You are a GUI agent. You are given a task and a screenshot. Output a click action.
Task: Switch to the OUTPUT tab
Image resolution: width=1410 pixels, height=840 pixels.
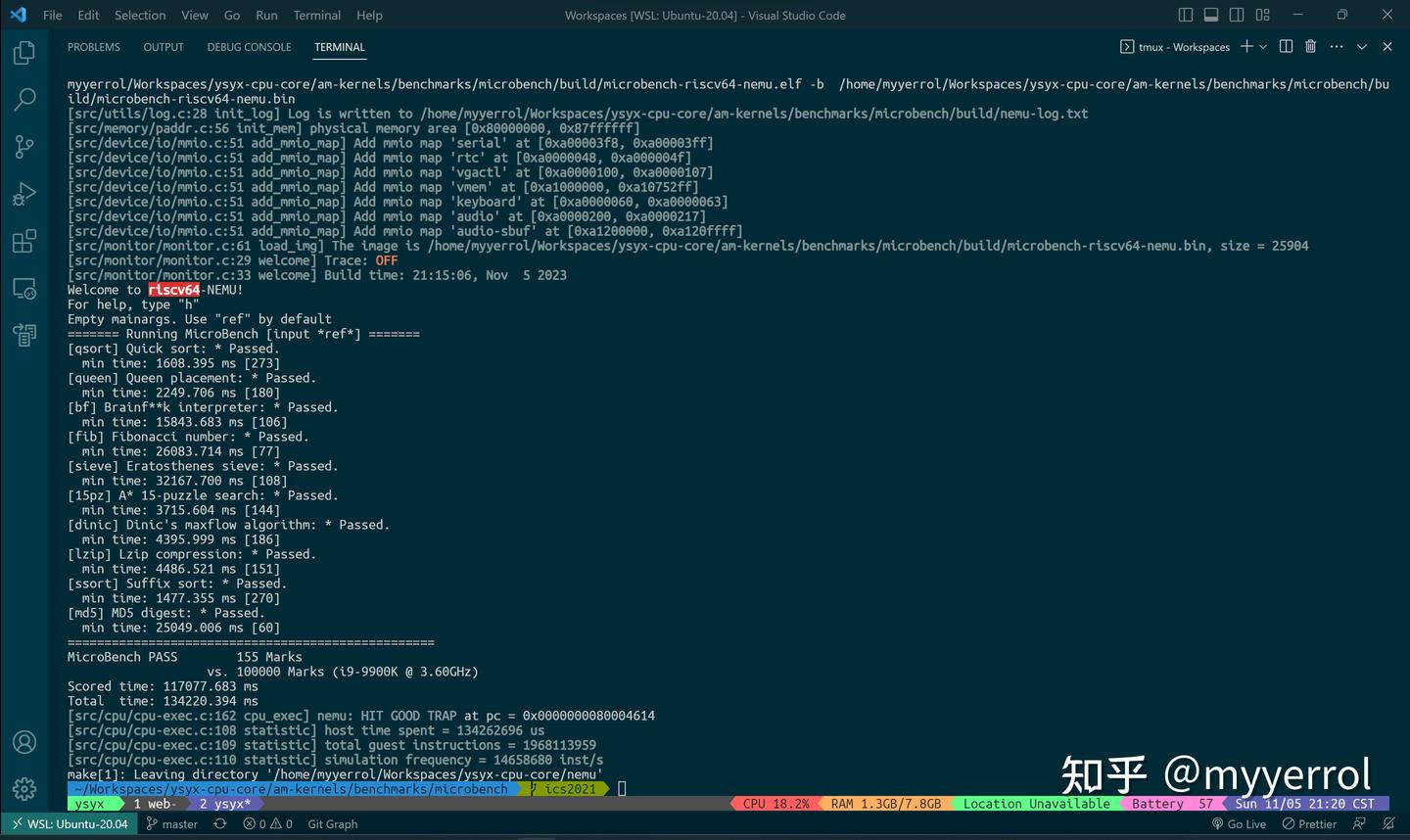(x=163, y=46)
